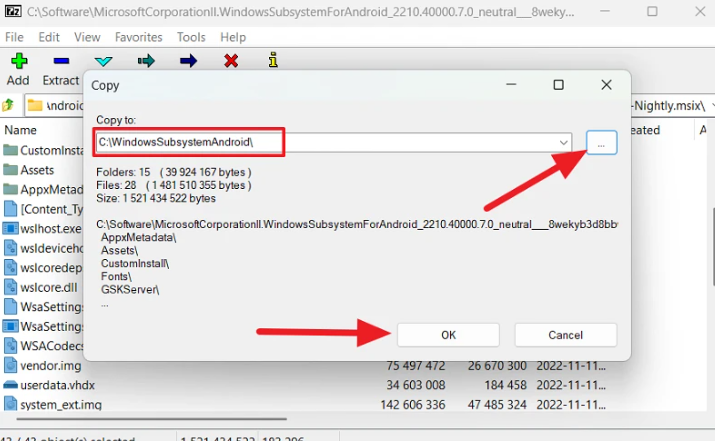Click the vendor.img file icon
Screen dimensions: 715x441
pyautogui.click(x=10, y=365)
